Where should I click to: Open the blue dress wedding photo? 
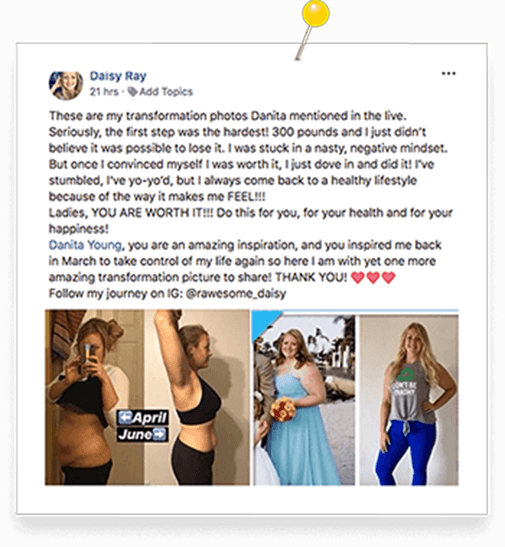[x=304, y=400]
